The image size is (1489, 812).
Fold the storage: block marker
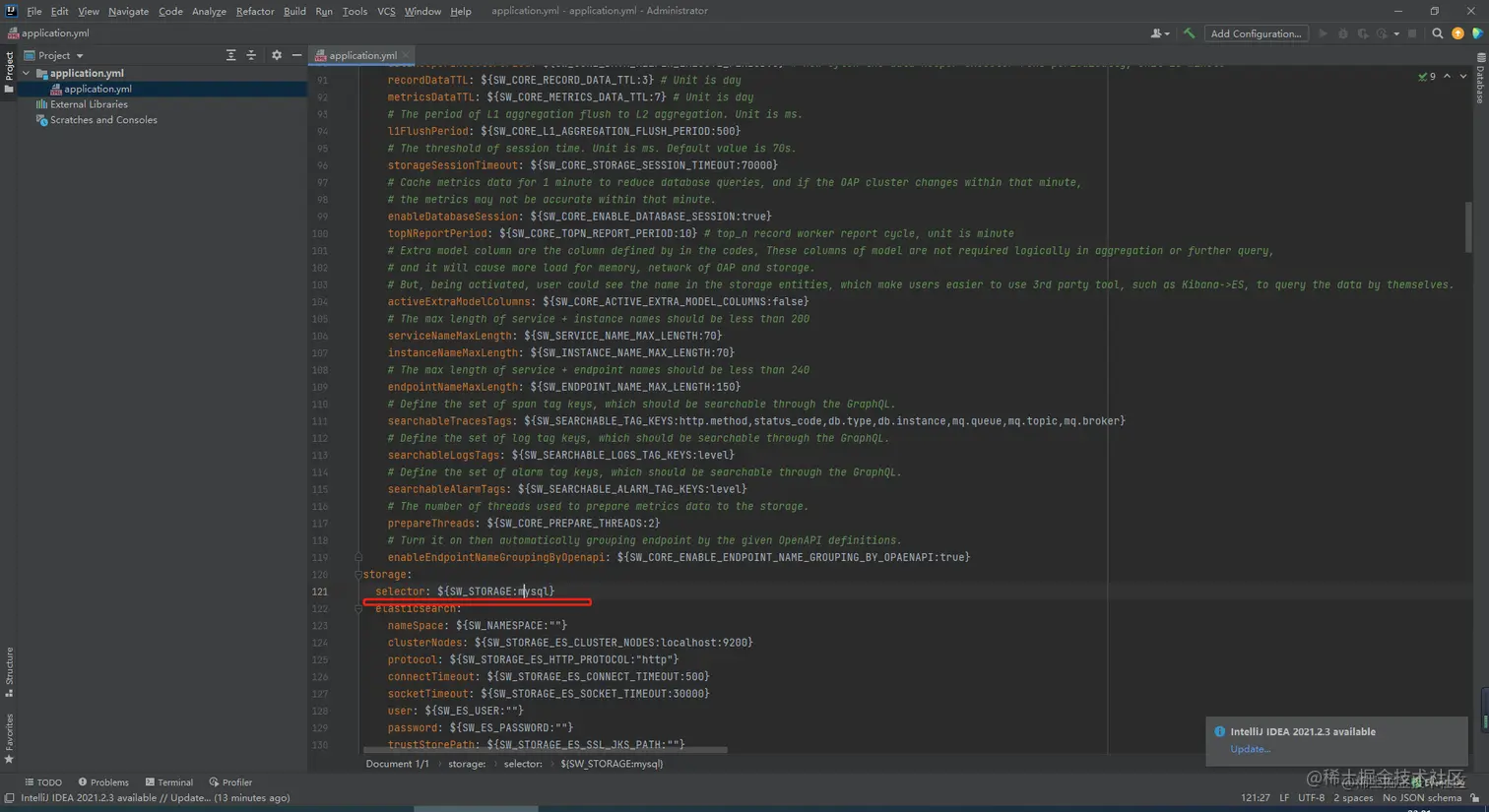[358, 575]
